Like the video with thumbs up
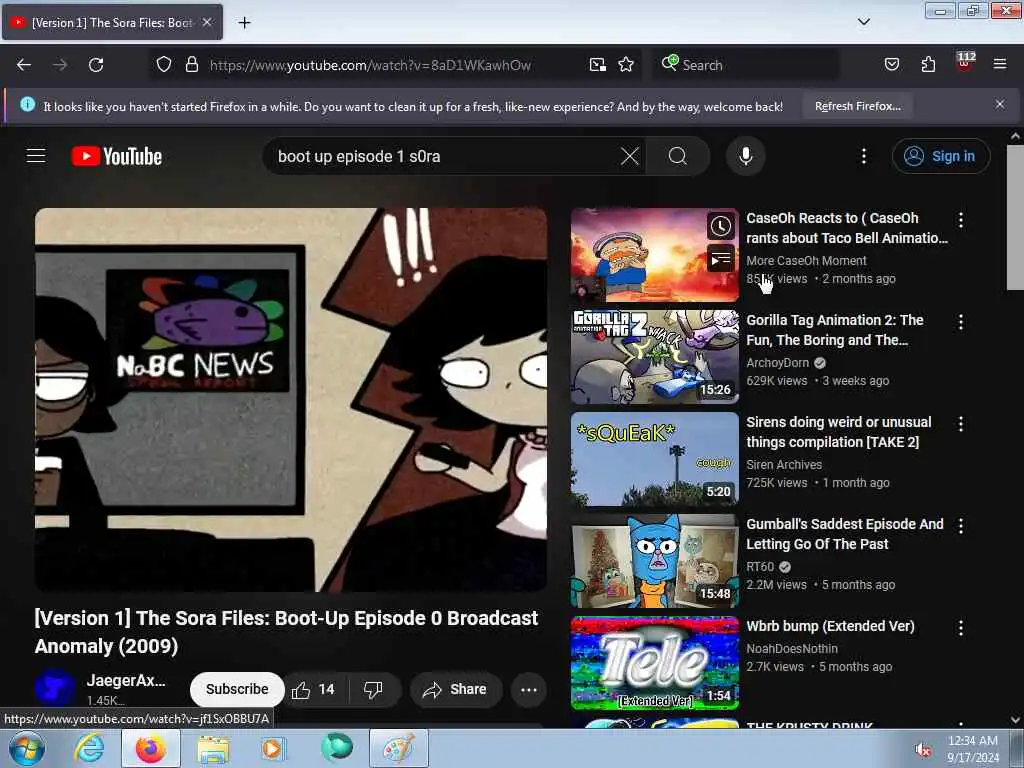Image resolution: width=1024 pixels, height=768 pixels. [x=313, y=690]
